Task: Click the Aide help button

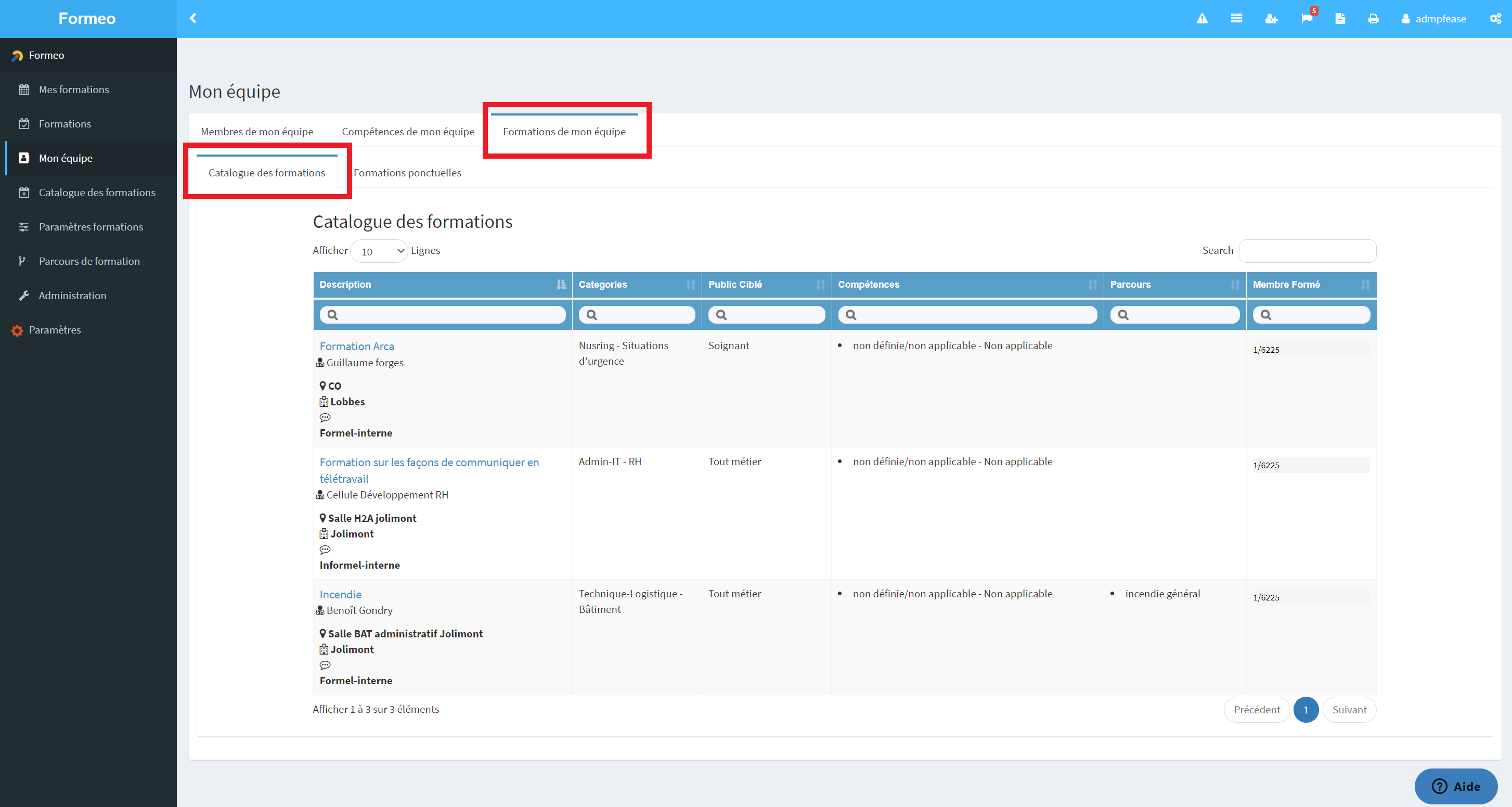Action: (1456, 786)
